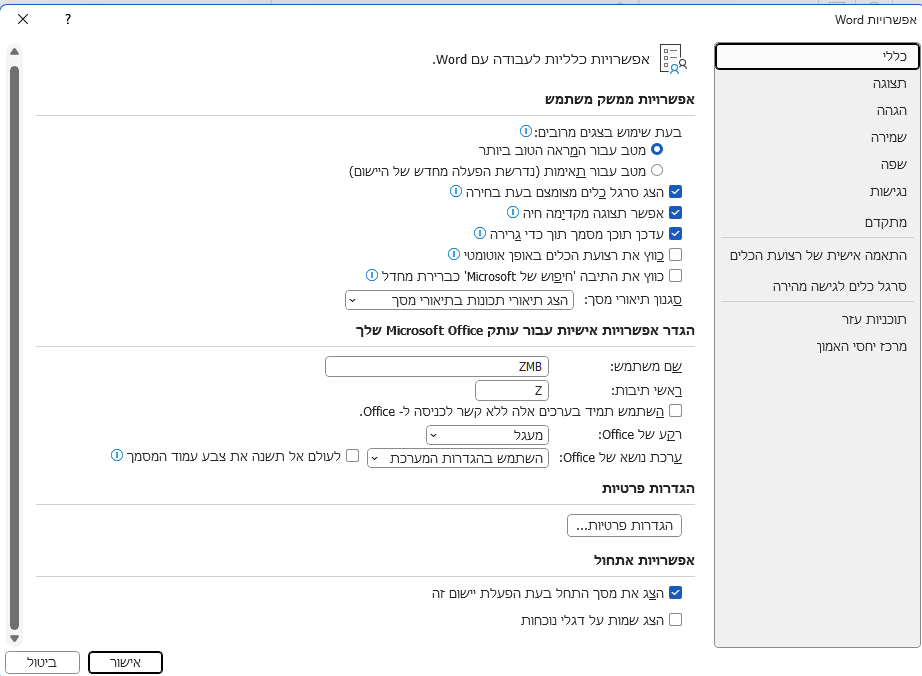
Task: Click info icon beside הצג סרגל כלים מצומצם
Action: click(456, 191)
